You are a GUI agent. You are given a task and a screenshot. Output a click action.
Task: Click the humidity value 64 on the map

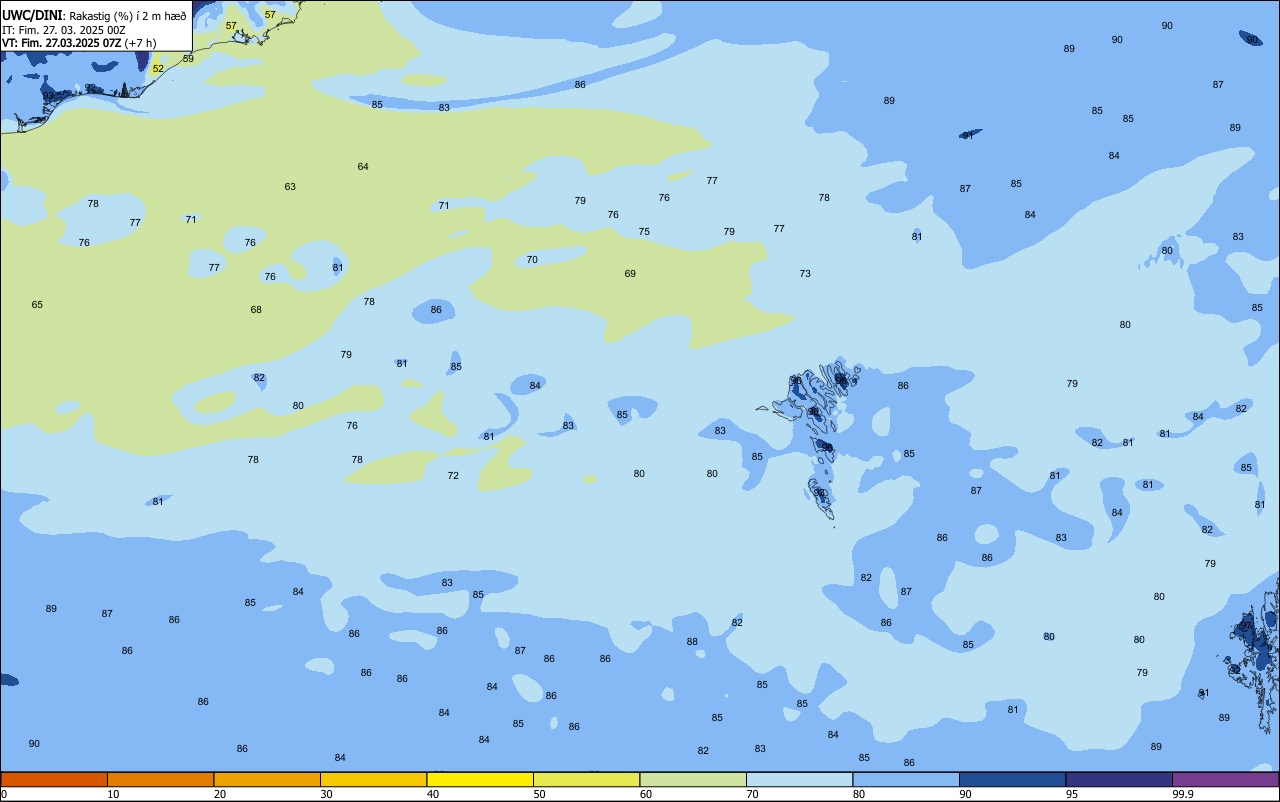click(363, 167)
